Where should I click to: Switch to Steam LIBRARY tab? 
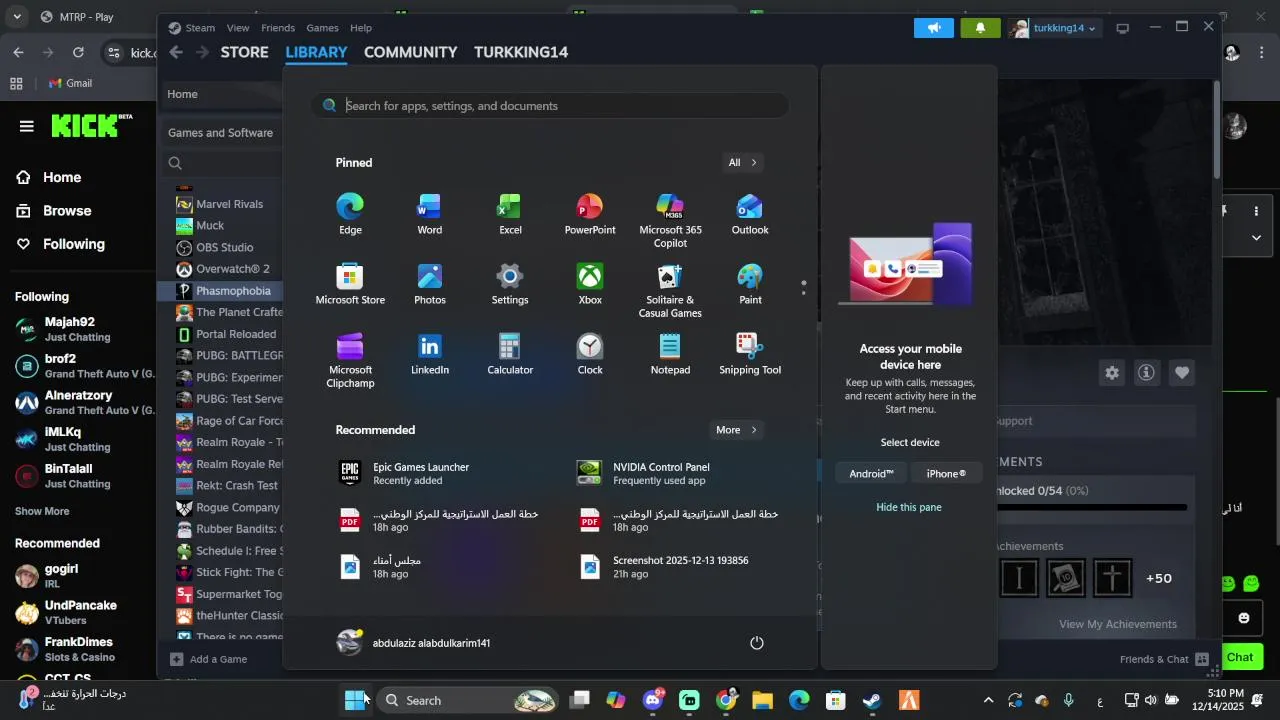click(316, 52)
